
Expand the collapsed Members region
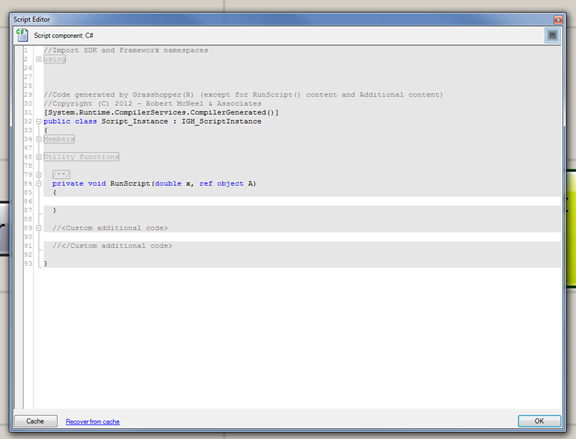coord(39,139)
